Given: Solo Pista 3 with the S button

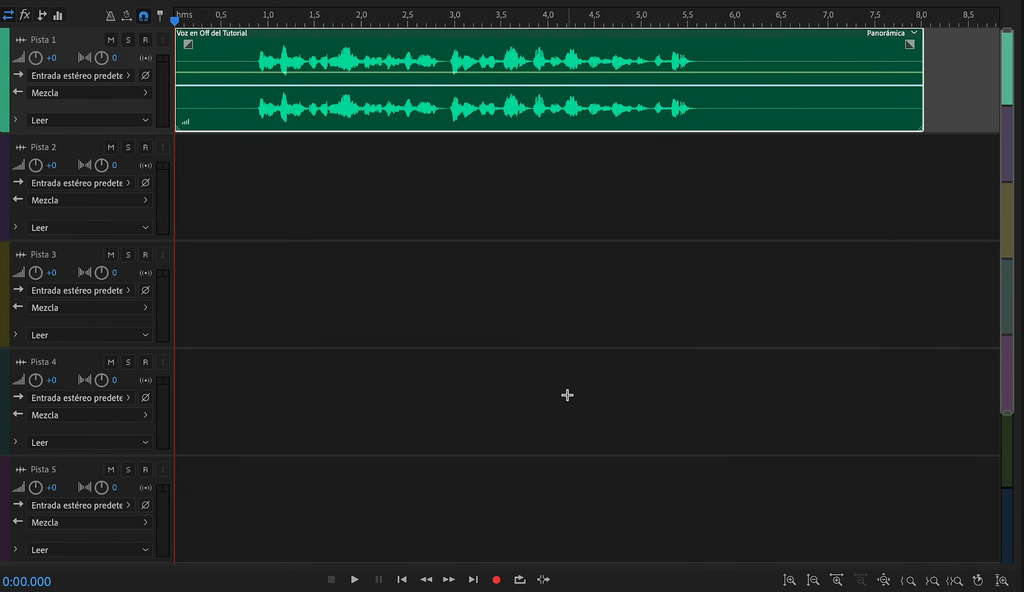Looking at the screenshot, I should tap(128, 255).
